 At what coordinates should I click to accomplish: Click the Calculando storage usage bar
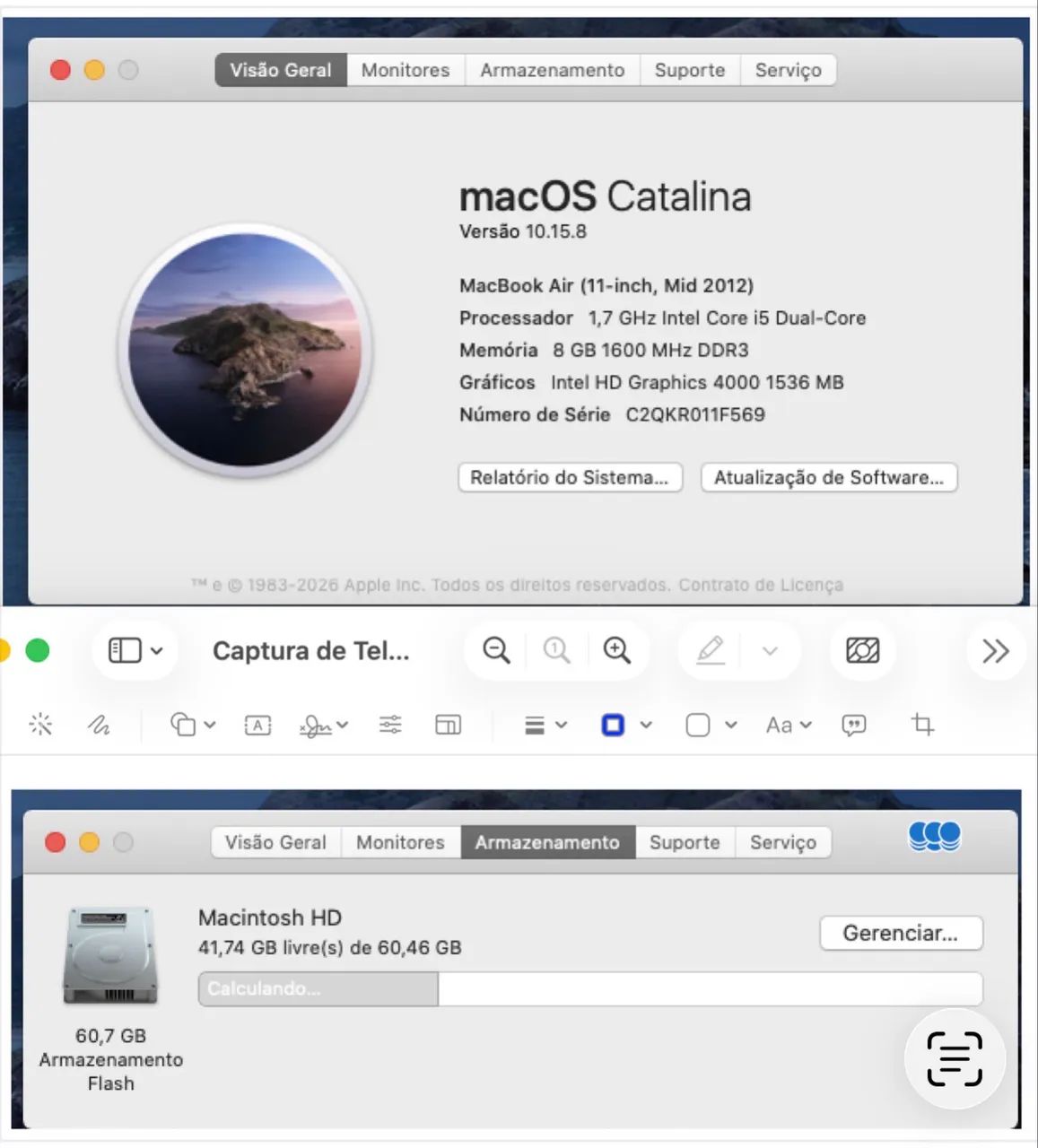point(590,988)
